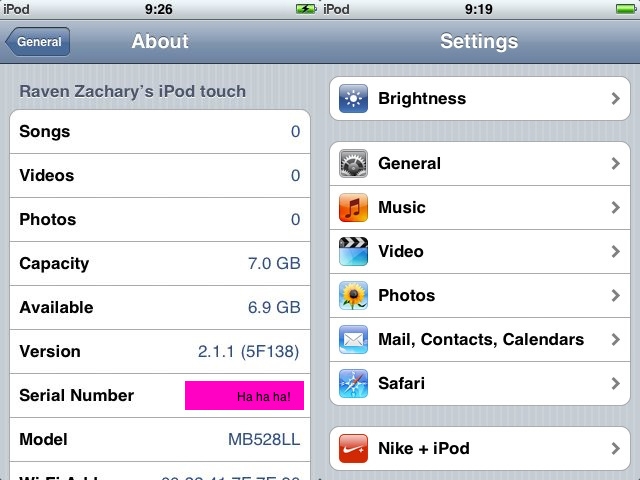Tap the Brightness sun icon

[353, 98]
